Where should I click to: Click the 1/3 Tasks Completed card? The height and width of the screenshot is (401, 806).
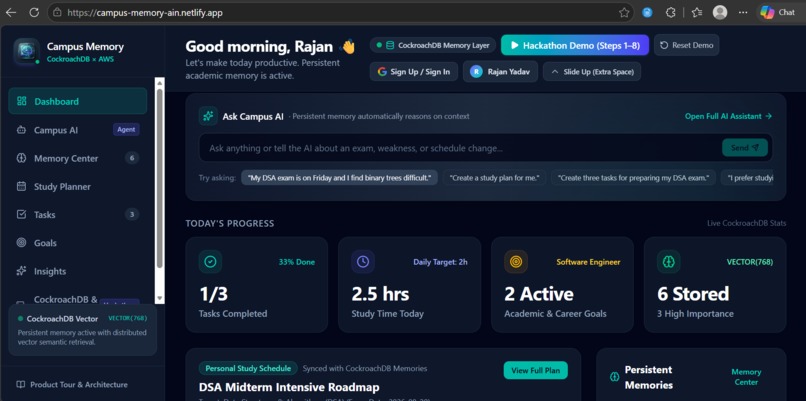[257, 285]
